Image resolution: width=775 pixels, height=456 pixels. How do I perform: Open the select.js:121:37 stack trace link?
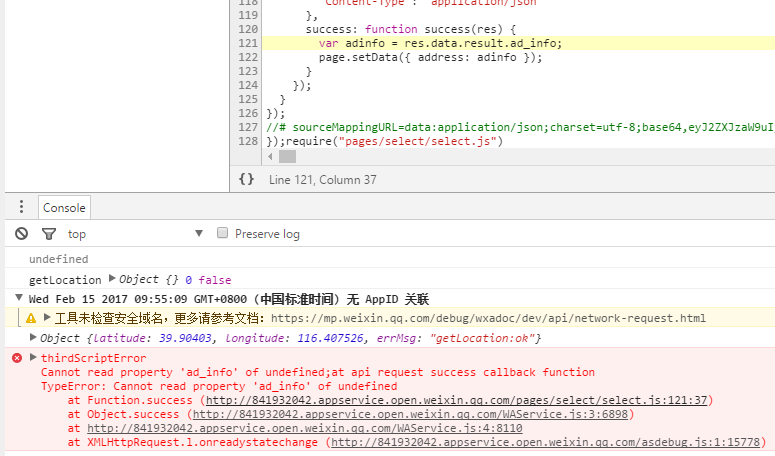coord(458,400)
